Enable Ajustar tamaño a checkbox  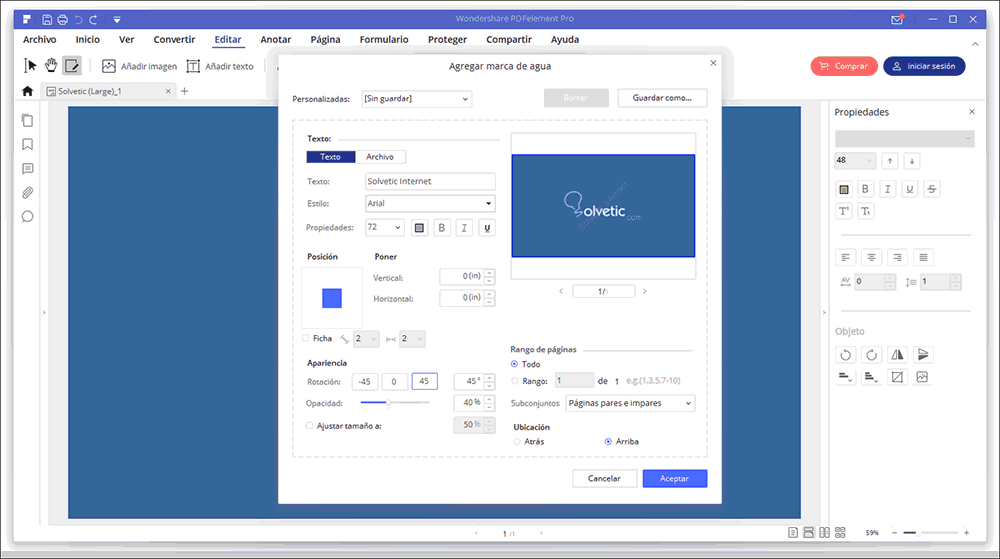point(309,426)
